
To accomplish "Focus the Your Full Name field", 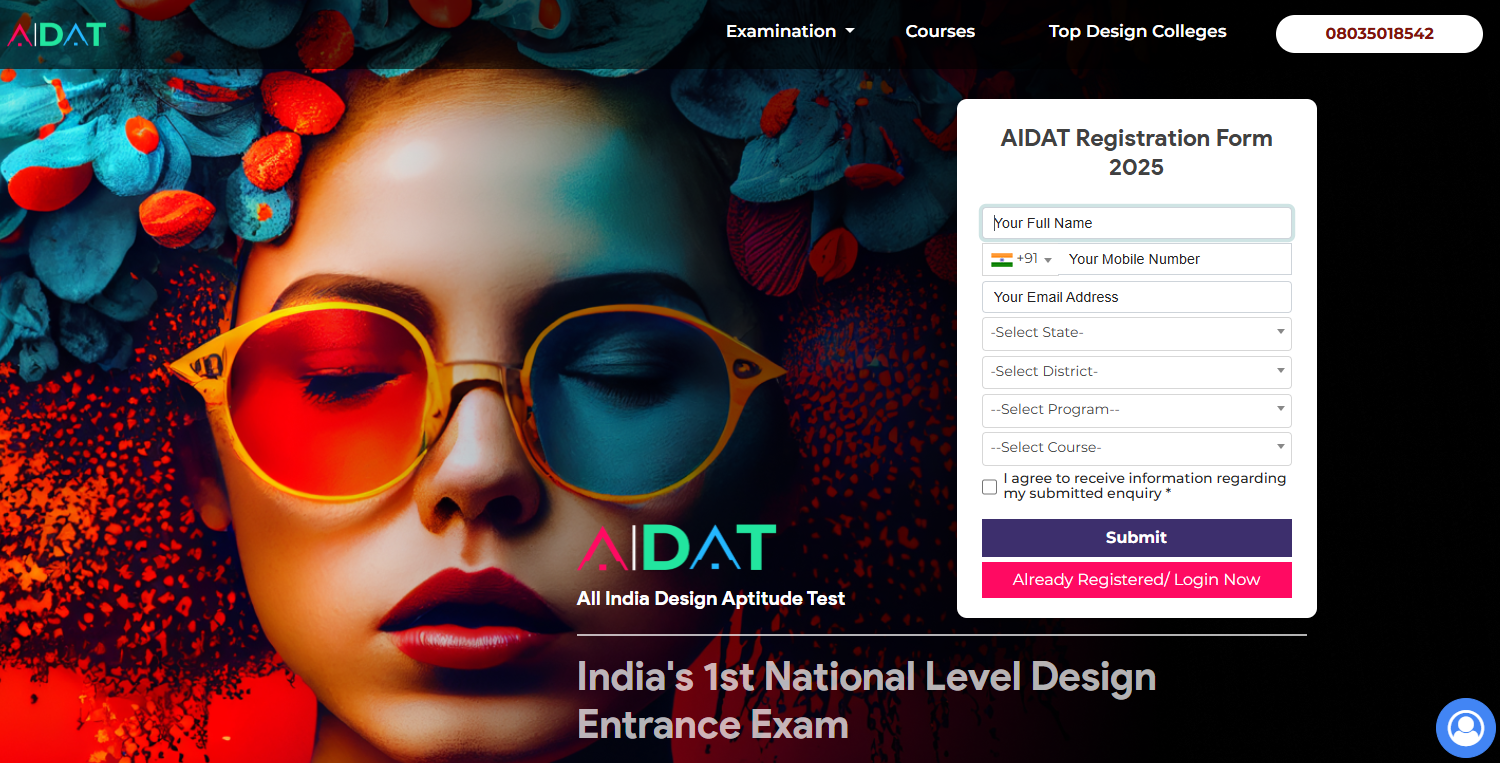I will click(1137, 223).
